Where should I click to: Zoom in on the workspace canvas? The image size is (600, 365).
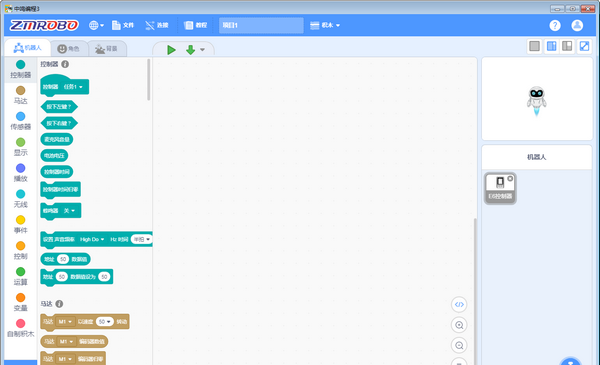459,325
